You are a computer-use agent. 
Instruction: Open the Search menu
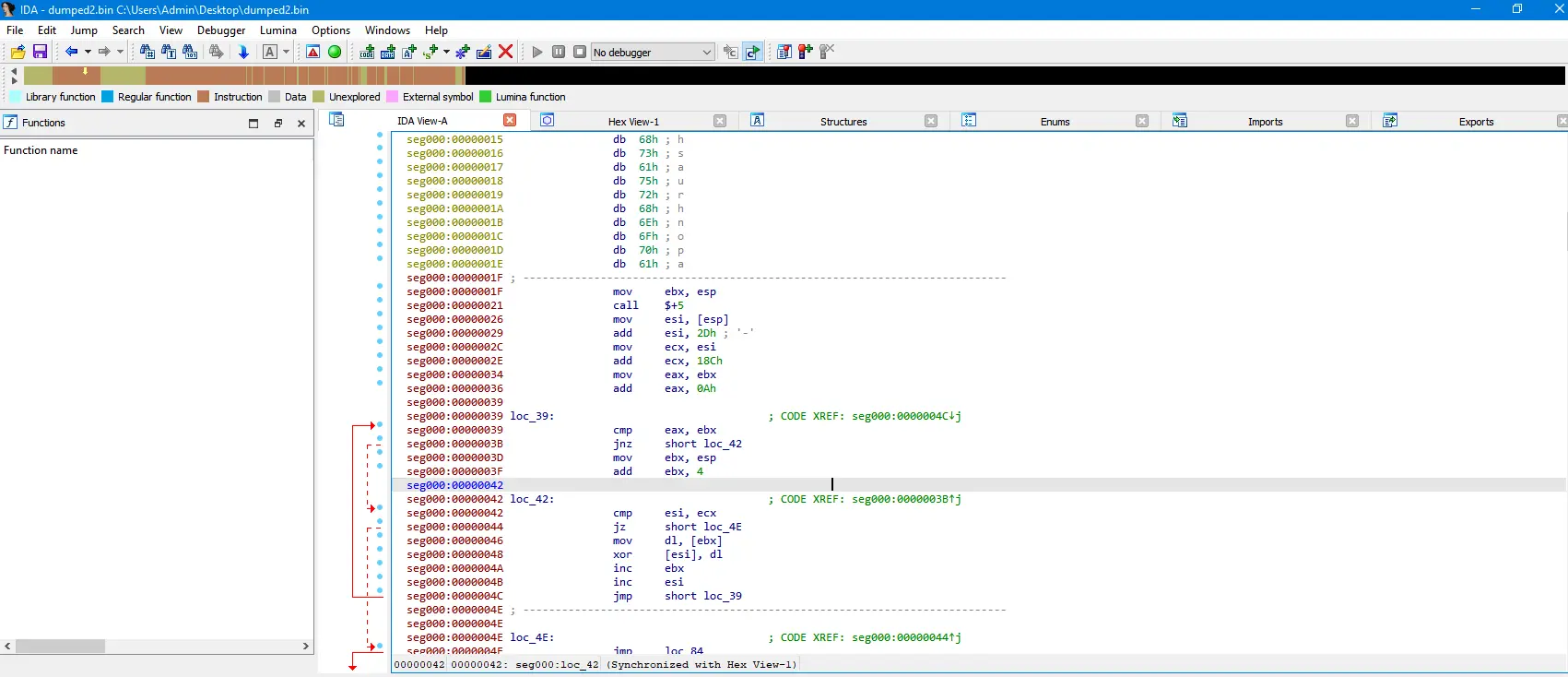(x=128, y=30)
